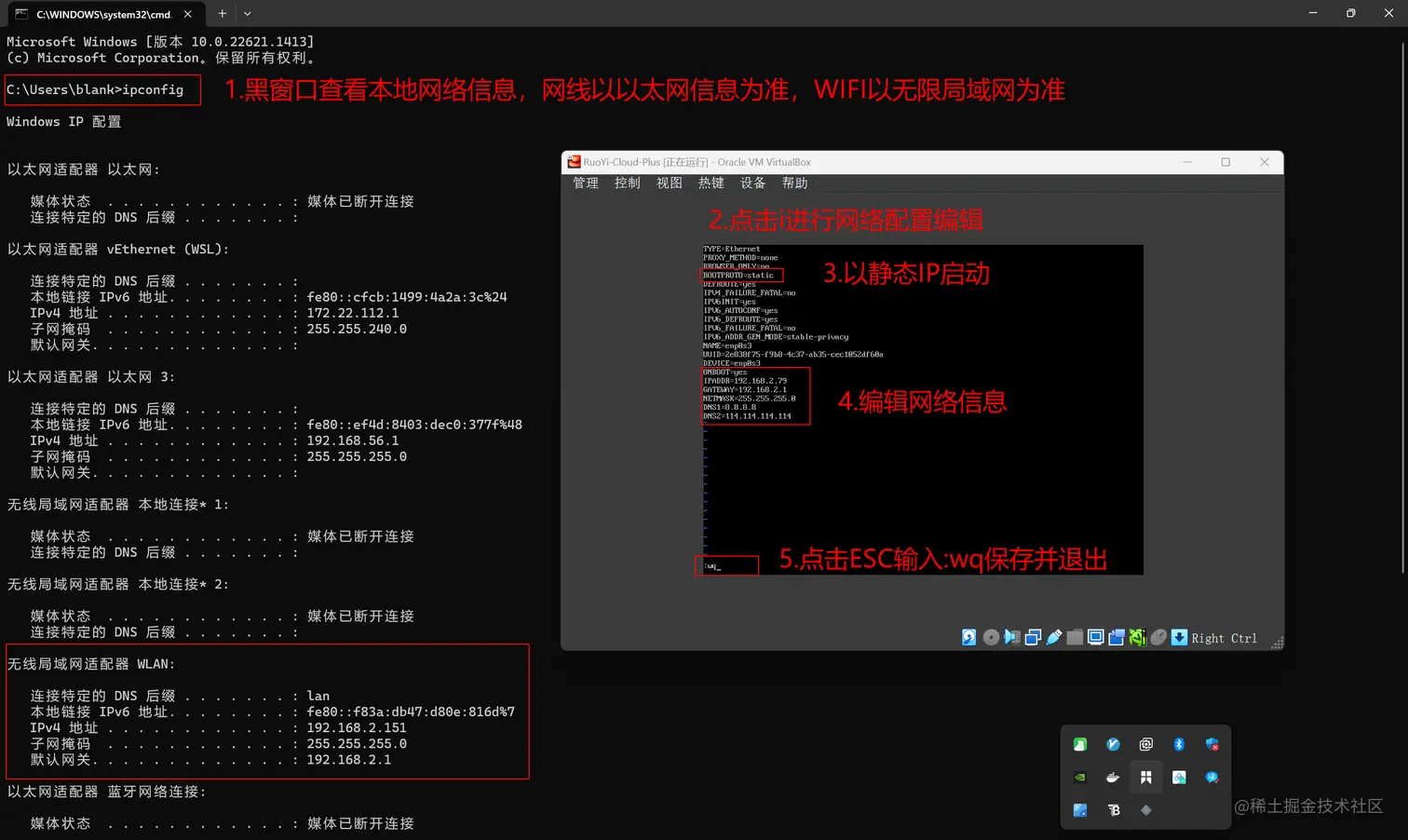This screenshot has height=840, width=1408.
Task: Click the USB devices indicator in VirtualBox
Action: [x=1054, y=637]
